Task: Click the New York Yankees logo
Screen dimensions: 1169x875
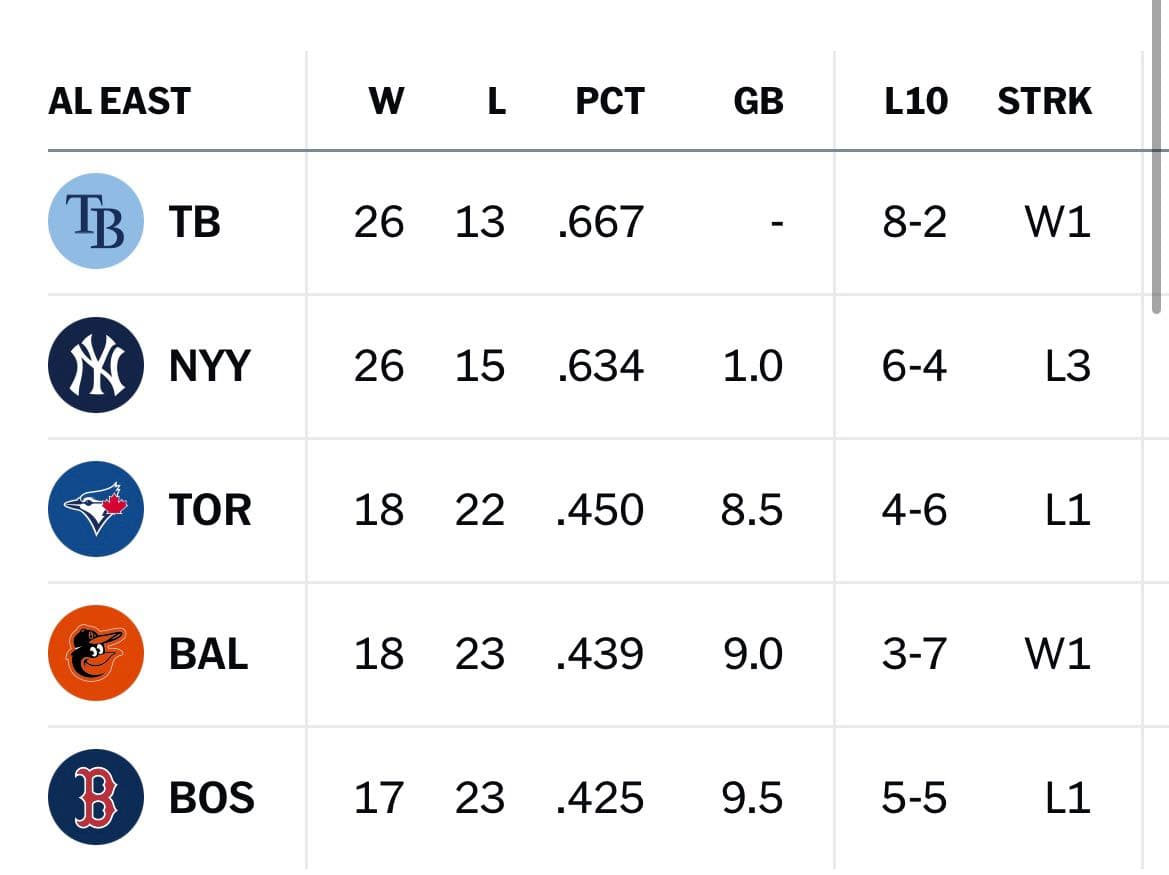Action: pos(95,365)
